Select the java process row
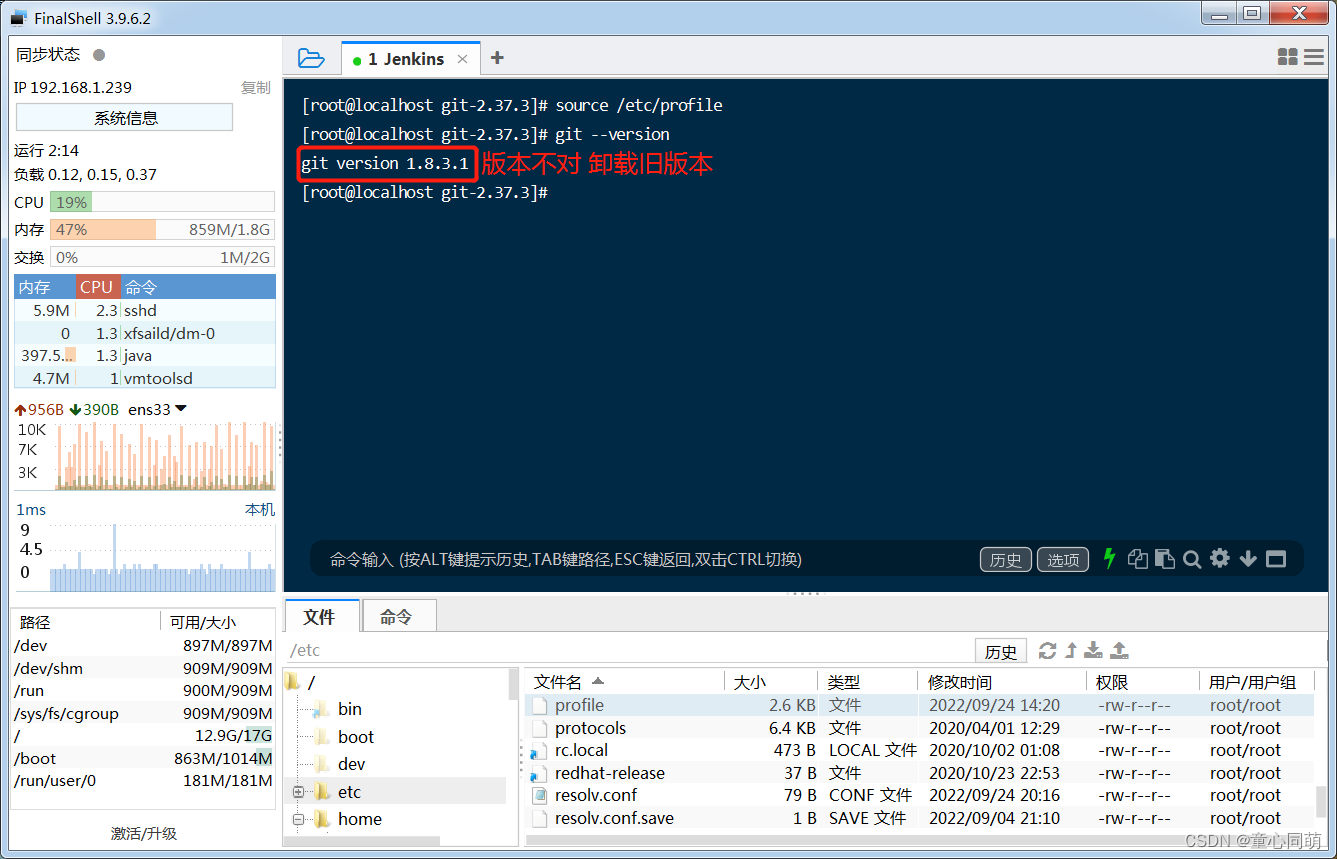 coord(145,355)
